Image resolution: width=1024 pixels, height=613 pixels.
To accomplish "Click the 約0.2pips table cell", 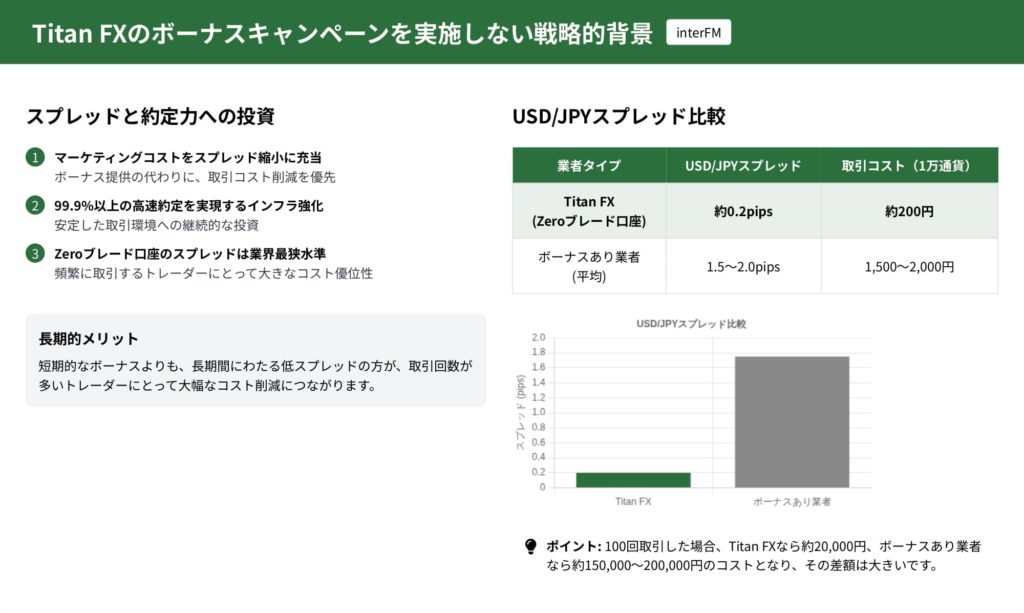I will click(x=743, y=211).
